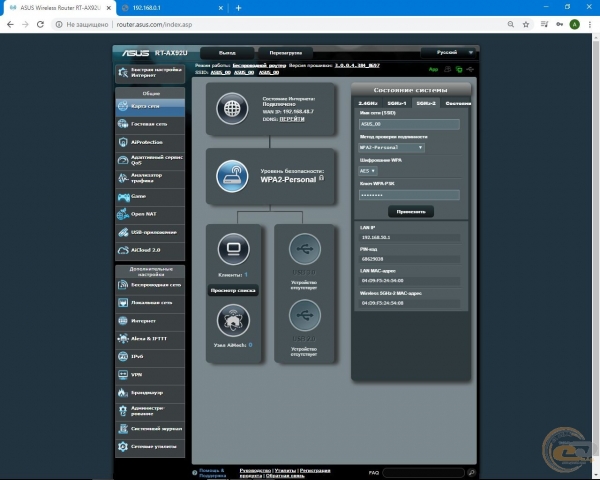600x480 pixels.
Task: Click inside the WPA-PSK key password field
Action: click(409, 195)
